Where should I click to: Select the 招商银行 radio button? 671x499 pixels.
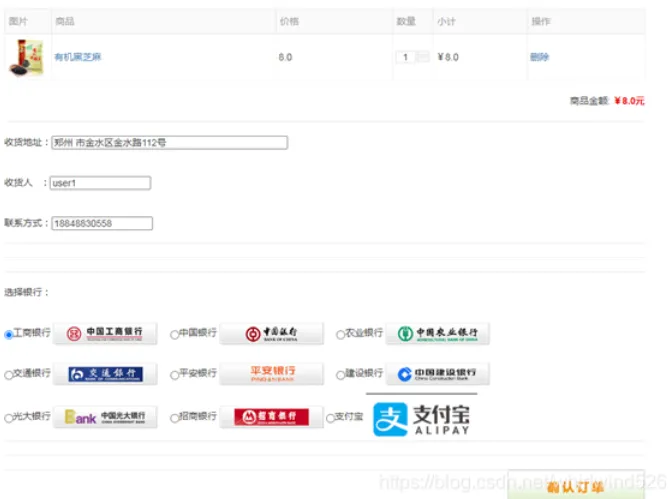(x=174, y=418)
